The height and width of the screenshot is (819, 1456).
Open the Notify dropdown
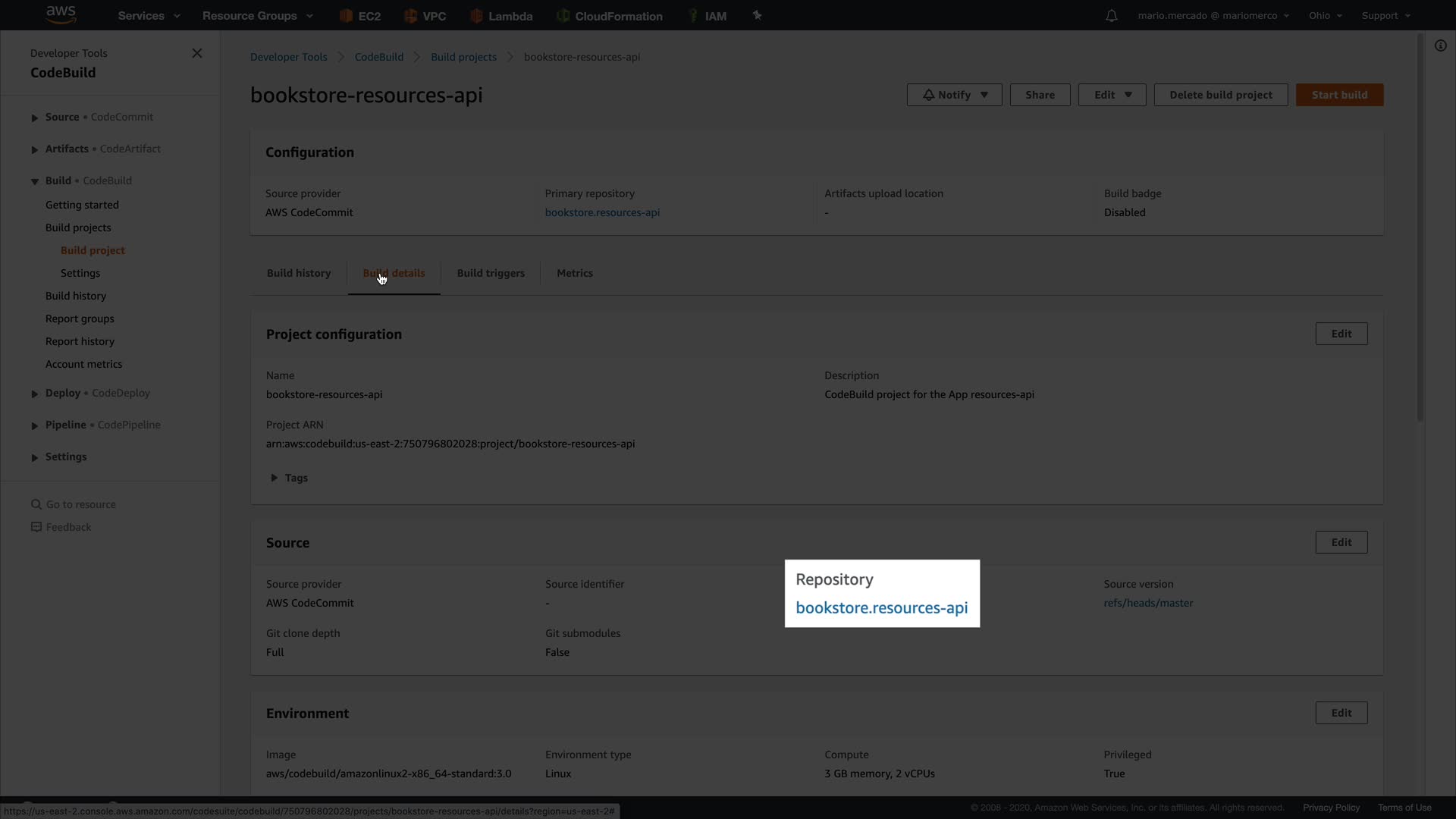point(954,95)
